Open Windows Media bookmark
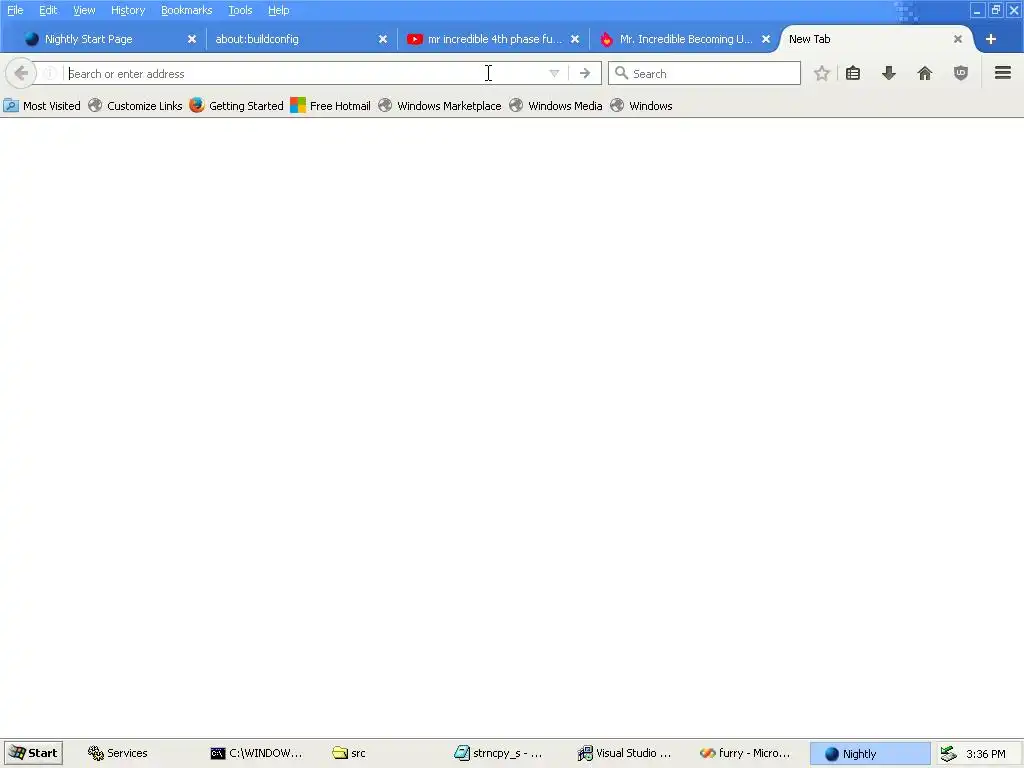Screen dimensions: 1024x768 pos(556,106)
